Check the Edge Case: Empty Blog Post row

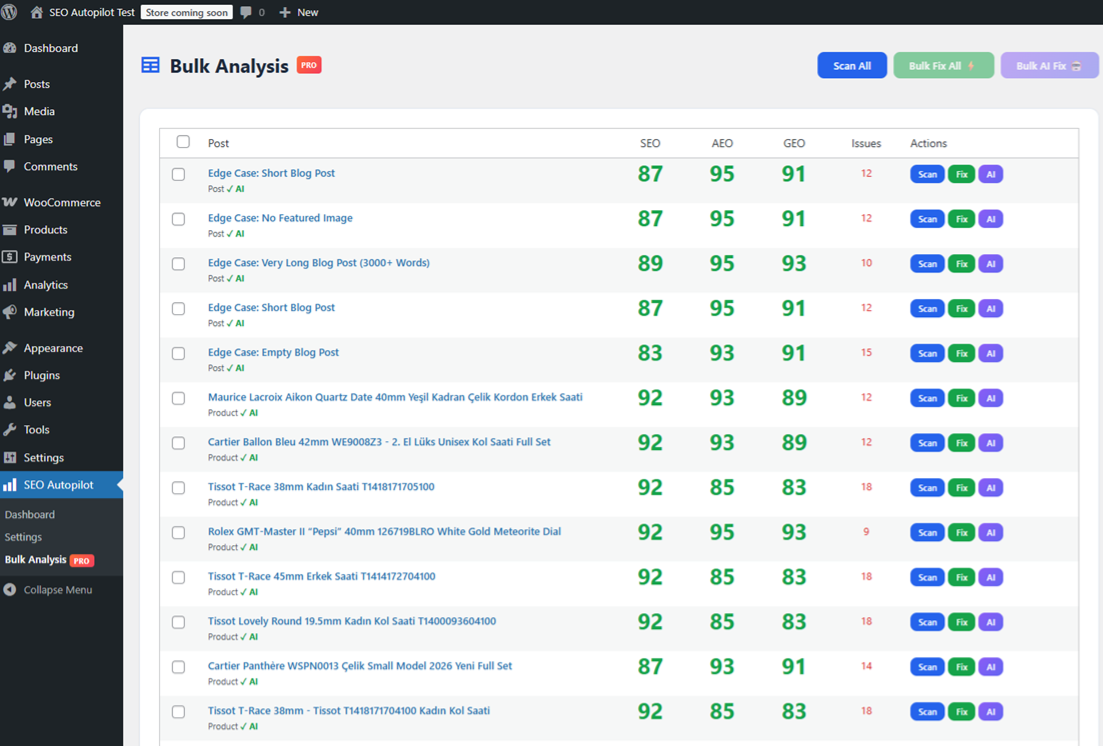point(178,353)
